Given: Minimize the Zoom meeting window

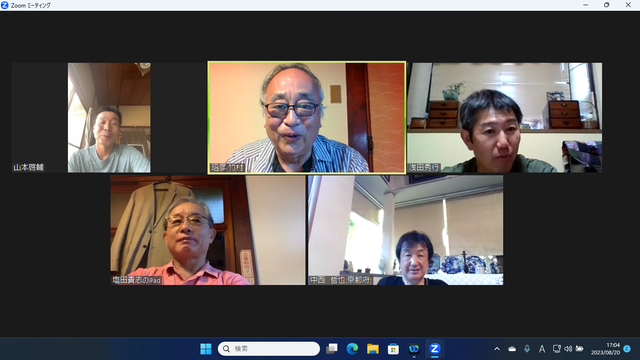Looking at the screenshot, I should coord(586,5).
